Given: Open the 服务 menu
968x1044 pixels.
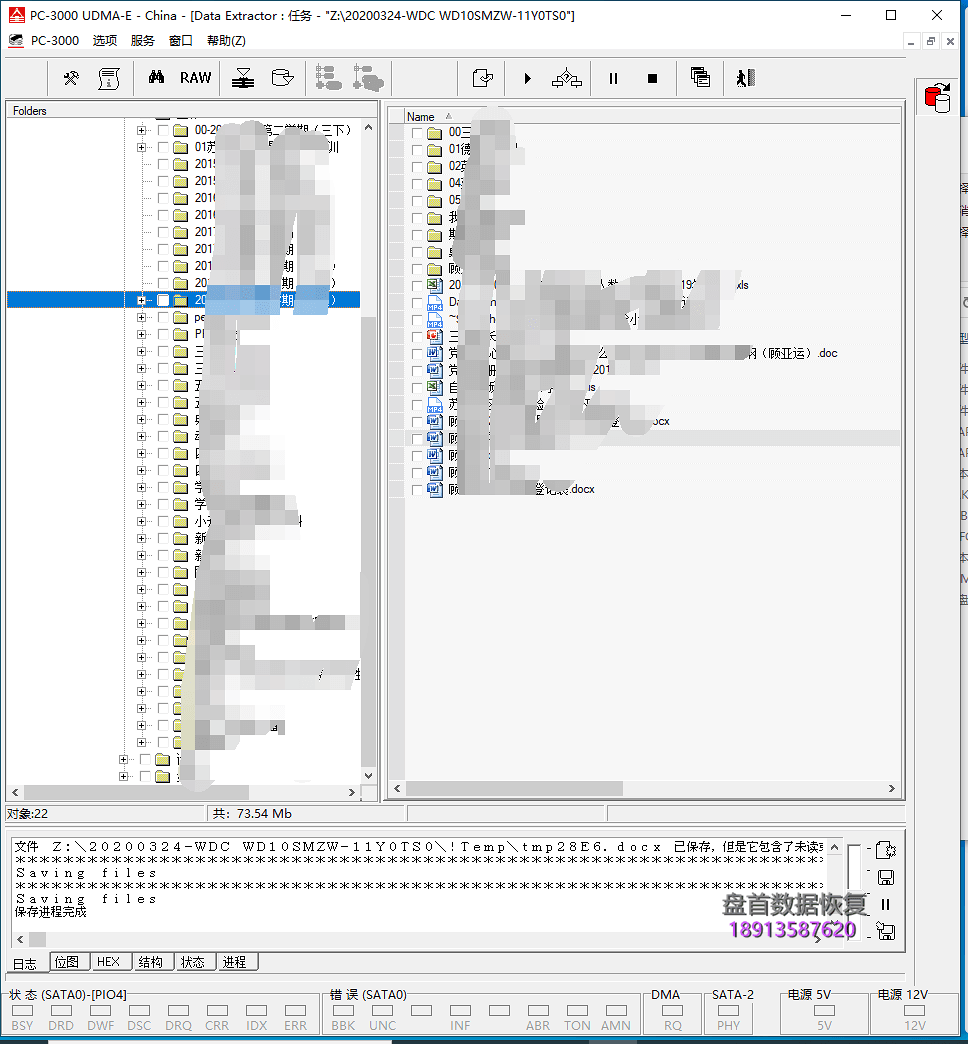Looking at the screenshot, I should (x=142, y=41).
